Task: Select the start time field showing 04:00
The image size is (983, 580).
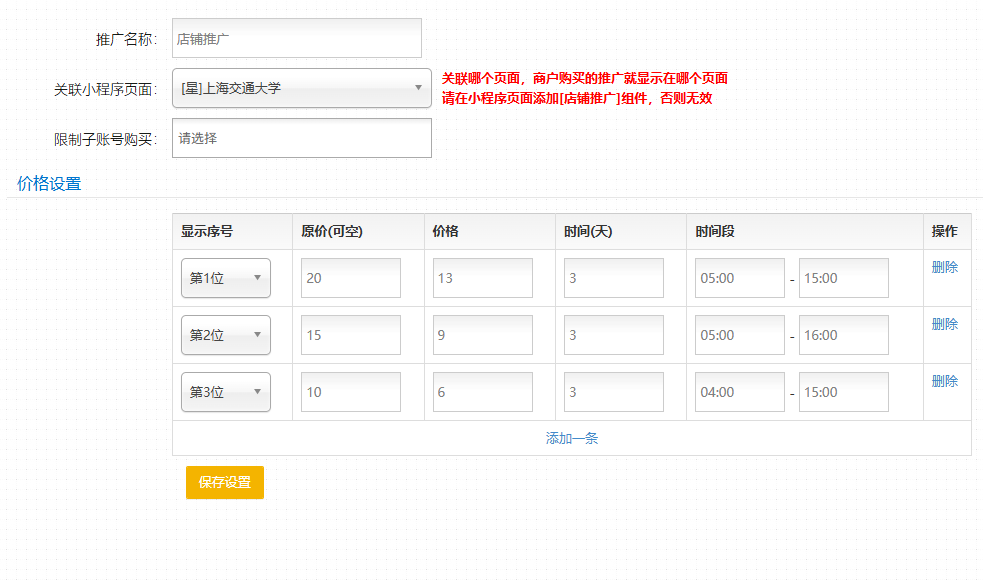Action: [739, 392]
